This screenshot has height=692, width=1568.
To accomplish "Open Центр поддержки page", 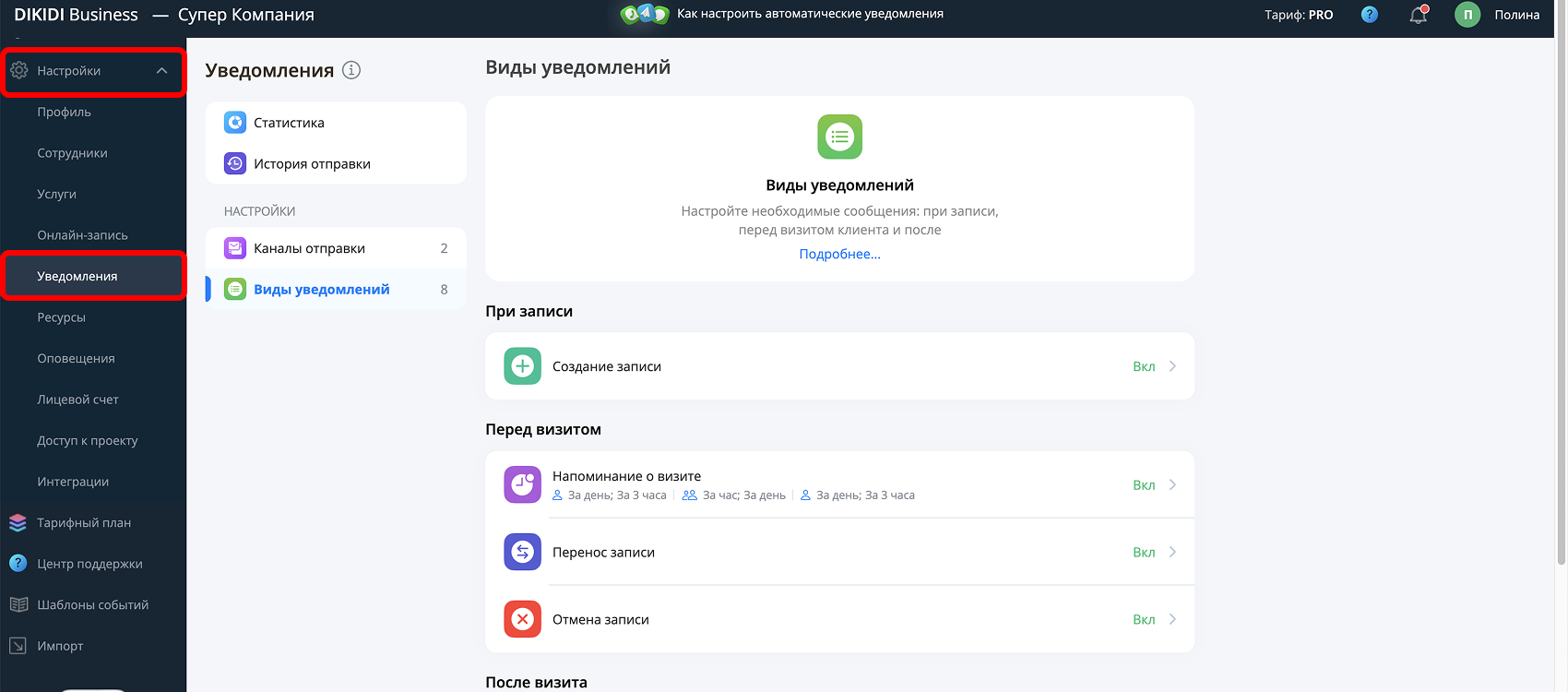I will point(89,564).
